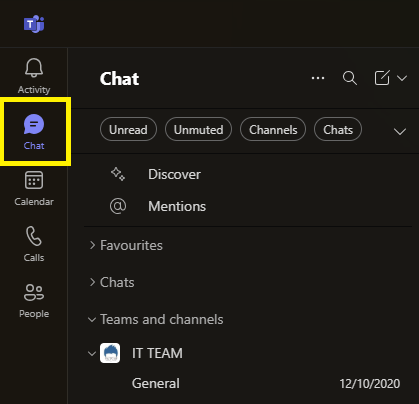419x404 pixels.
Task: Toggle the Chats filter pill
Action: tap(338, 129)
